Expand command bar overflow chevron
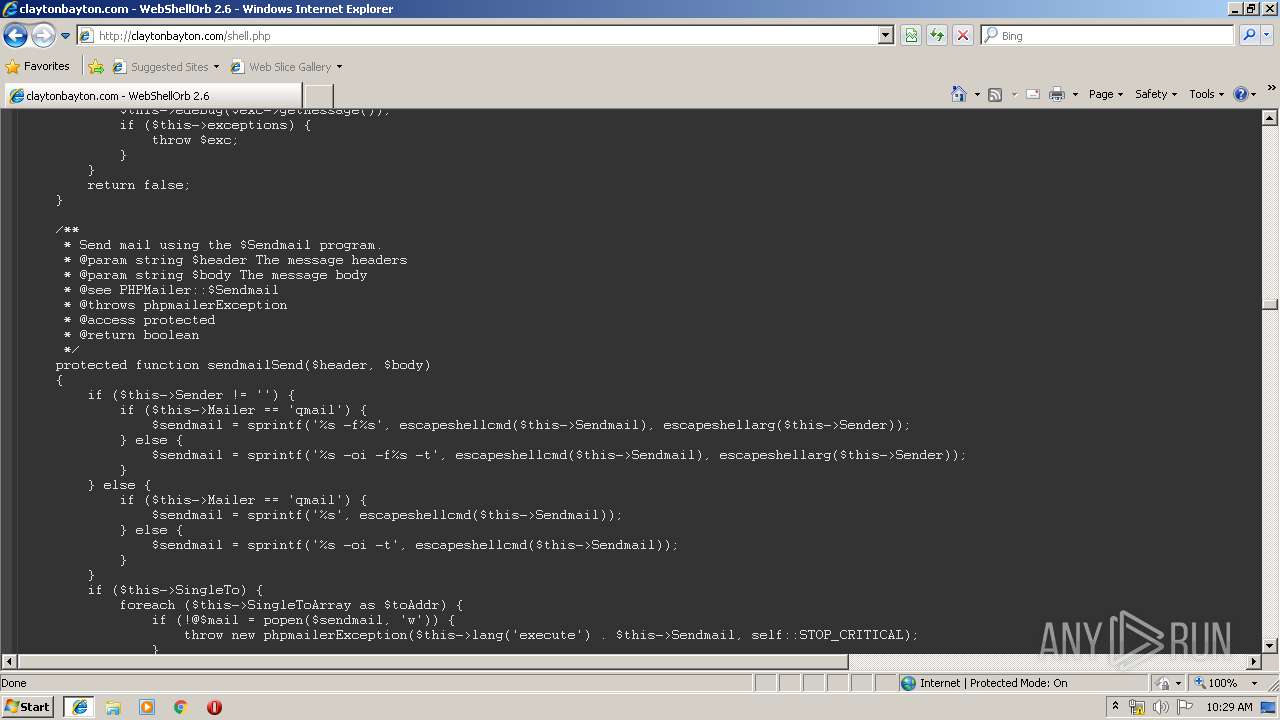Screen dimensions: 1280x720 (1272, 88)
